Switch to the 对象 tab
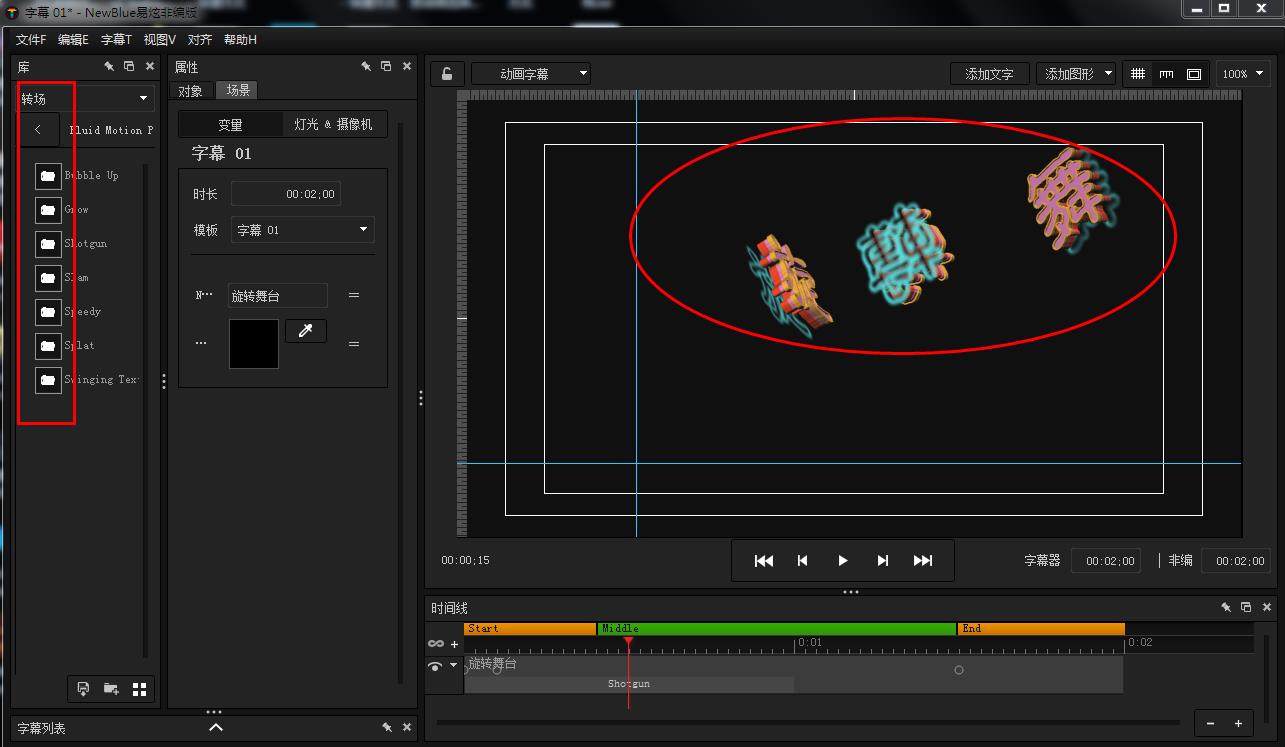Image resolution: width=1285 pixels, height=747 pixels. (190, 91)
